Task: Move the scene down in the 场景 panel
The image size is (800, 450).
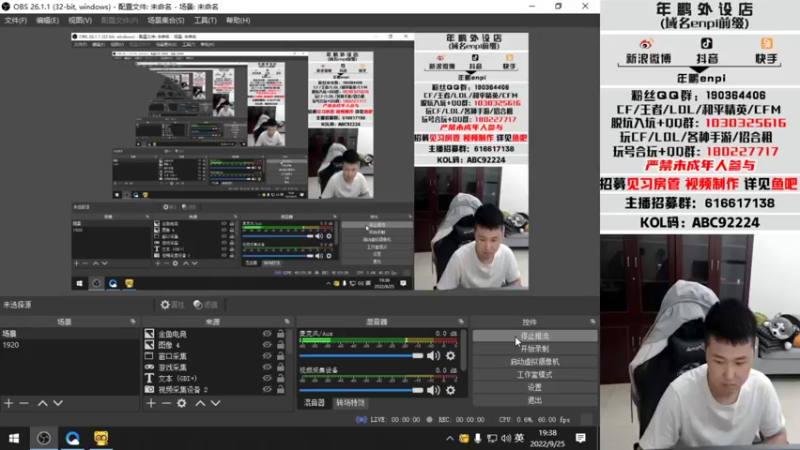Action: (x=58, y=403)
